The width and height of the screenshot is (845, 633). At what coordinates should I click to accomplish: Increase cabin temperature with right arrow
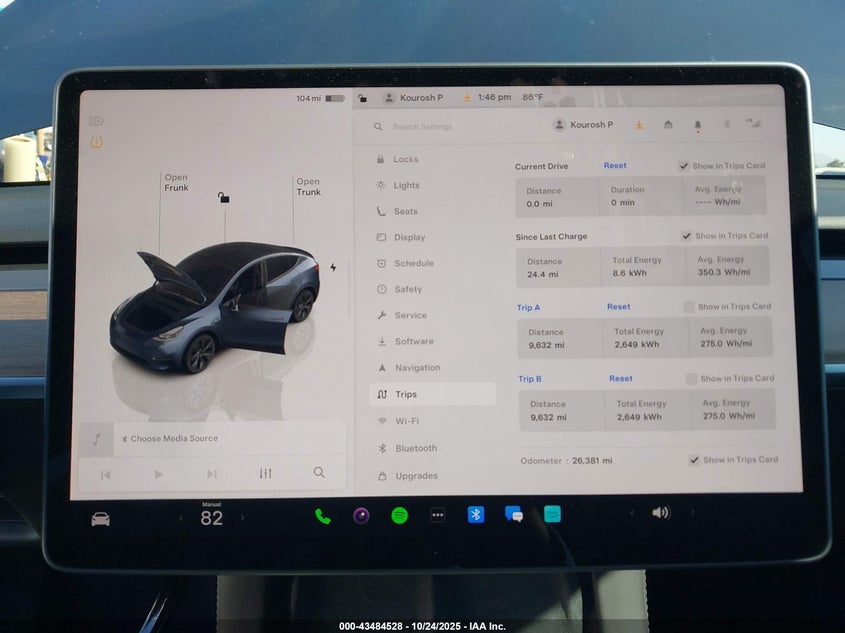[242, 518]
